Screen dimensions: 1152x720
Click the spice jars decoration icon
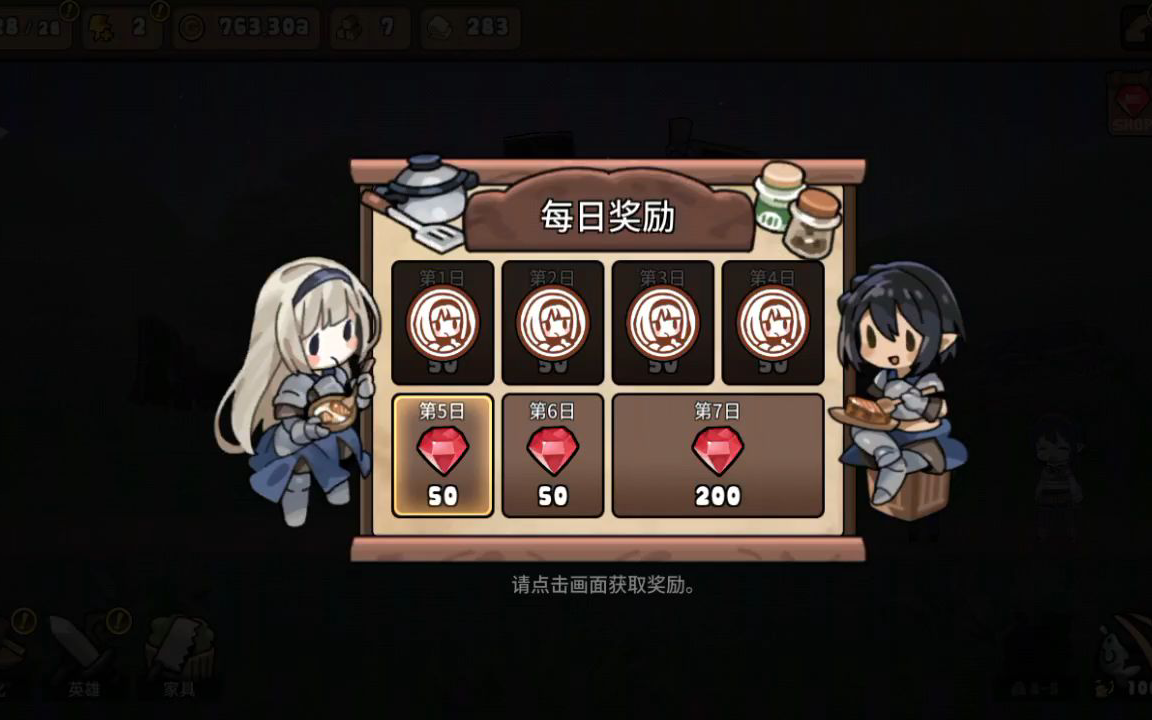[798, 208]
